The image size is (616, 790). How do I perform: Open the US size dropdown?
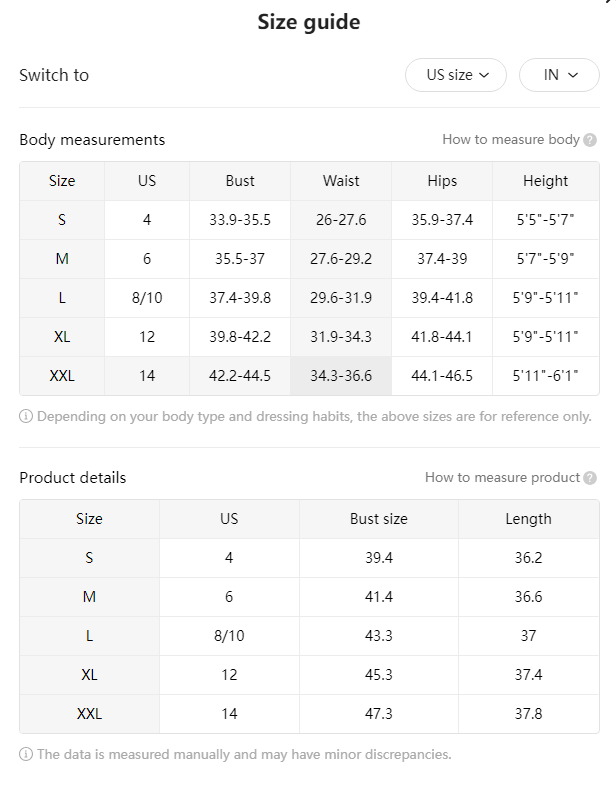tap(456, 75)
